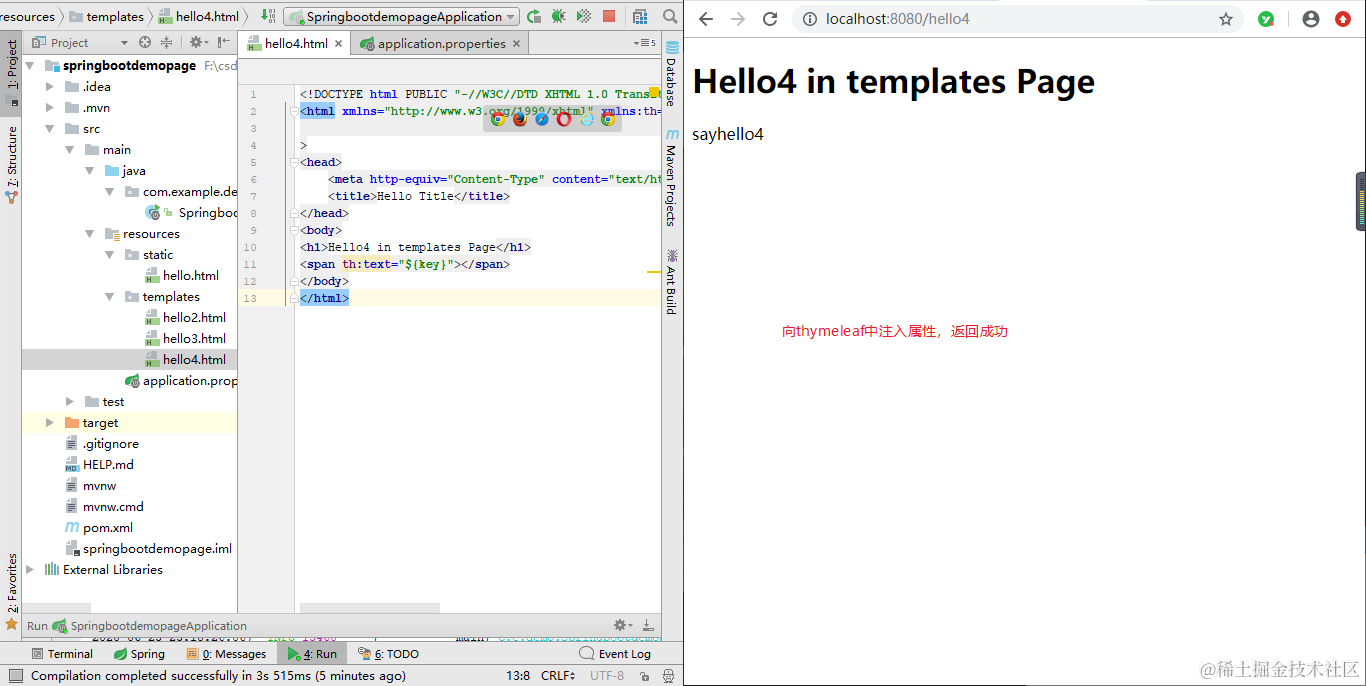The height and width of the screenshot is (686, 1366).
Task: Toggle the 4: Run tool window
Action: click(312, 654)
